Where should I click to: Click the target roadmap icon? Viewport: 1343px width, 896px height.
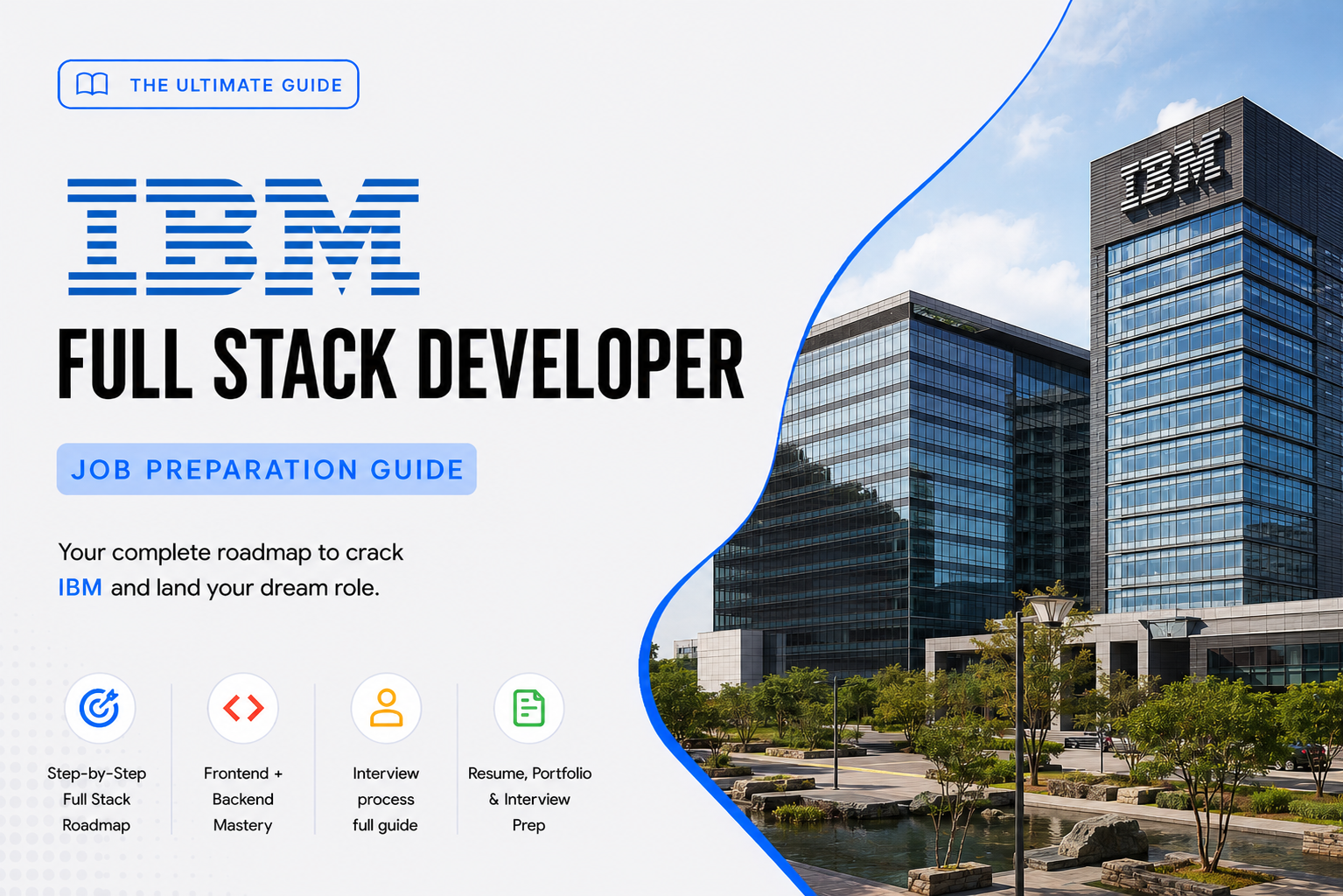(100, 708)
